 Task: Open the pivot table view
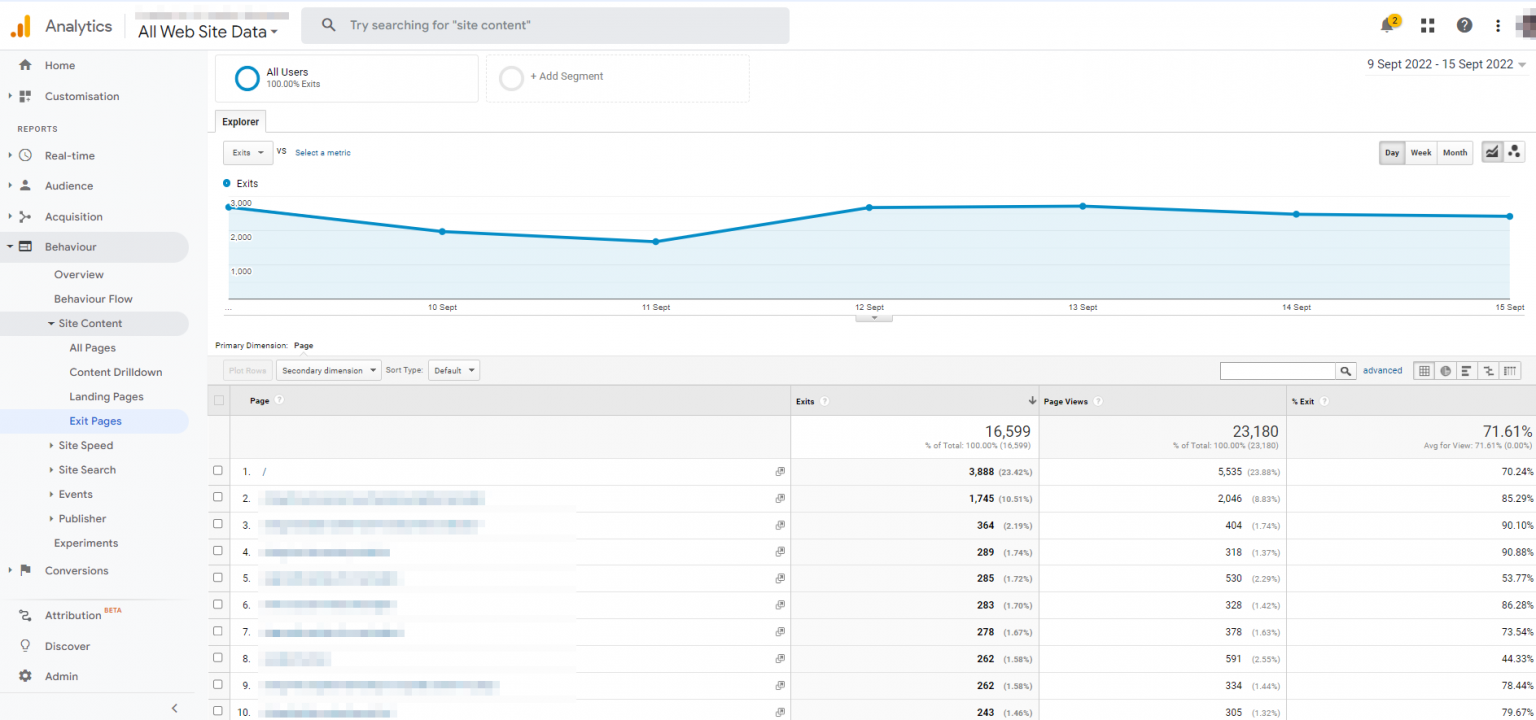tap(1509, 370)
